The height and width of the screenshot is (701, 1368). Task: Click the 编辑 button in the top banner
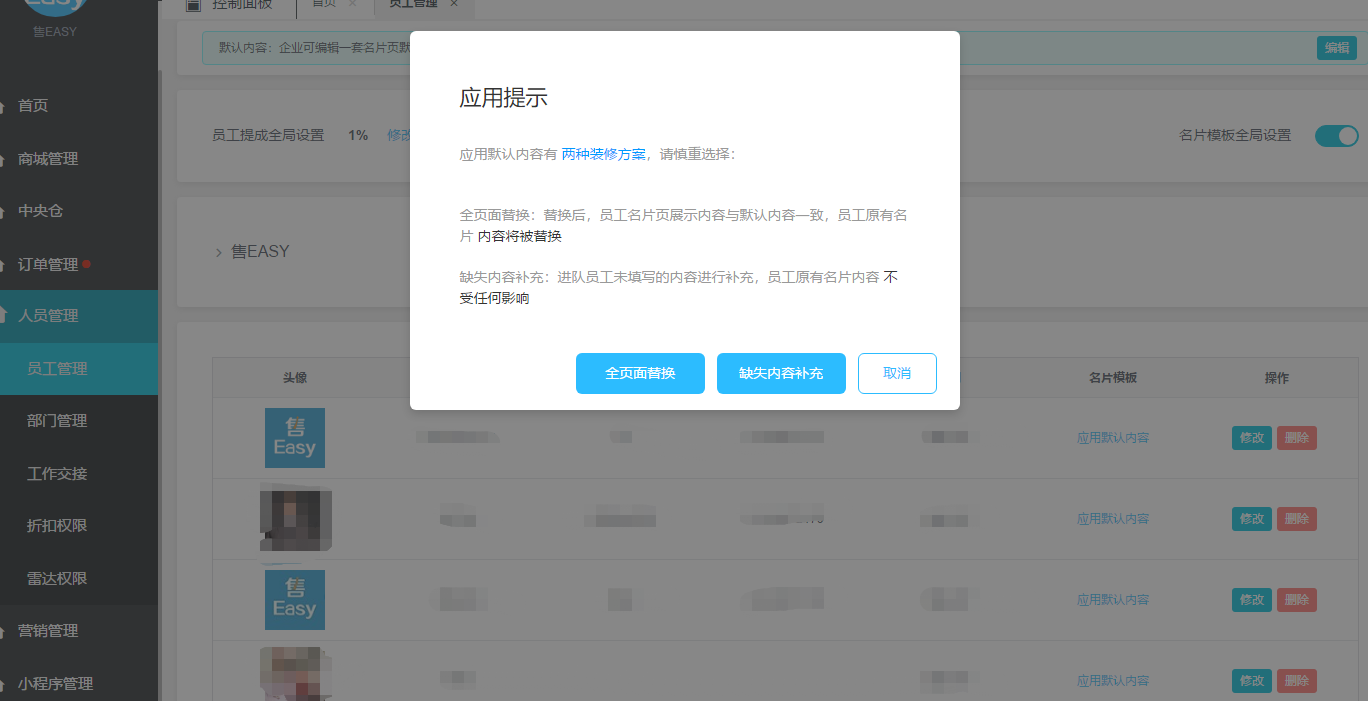click(x=1337, y=47)
